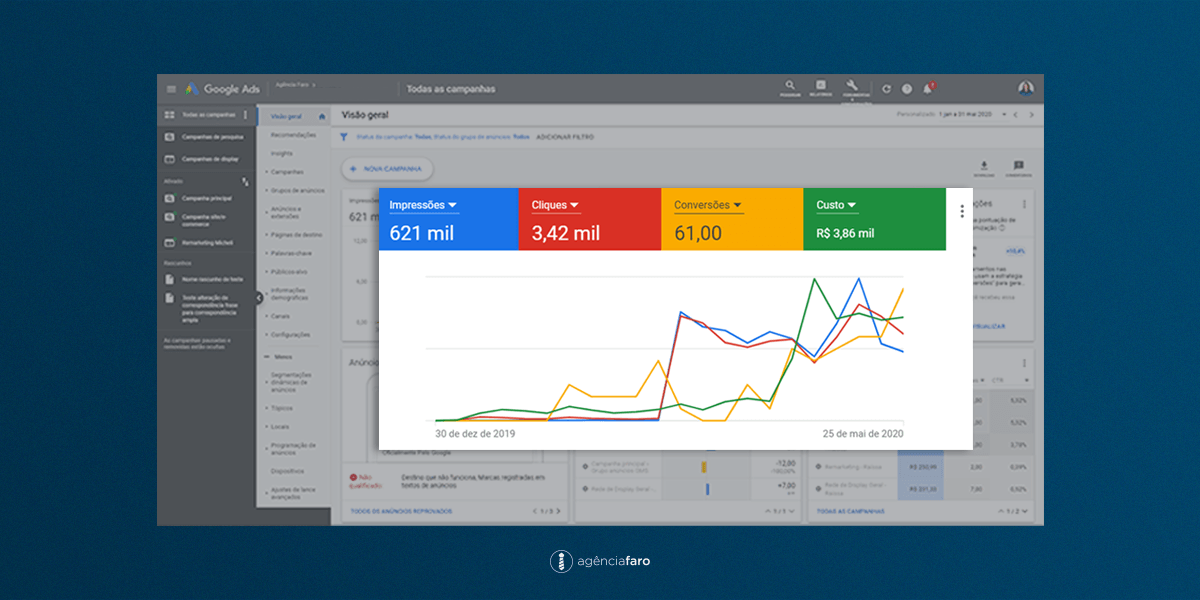Open Locais in page menu
This screenshot has height=600, width=1200.
pos(279,426)
